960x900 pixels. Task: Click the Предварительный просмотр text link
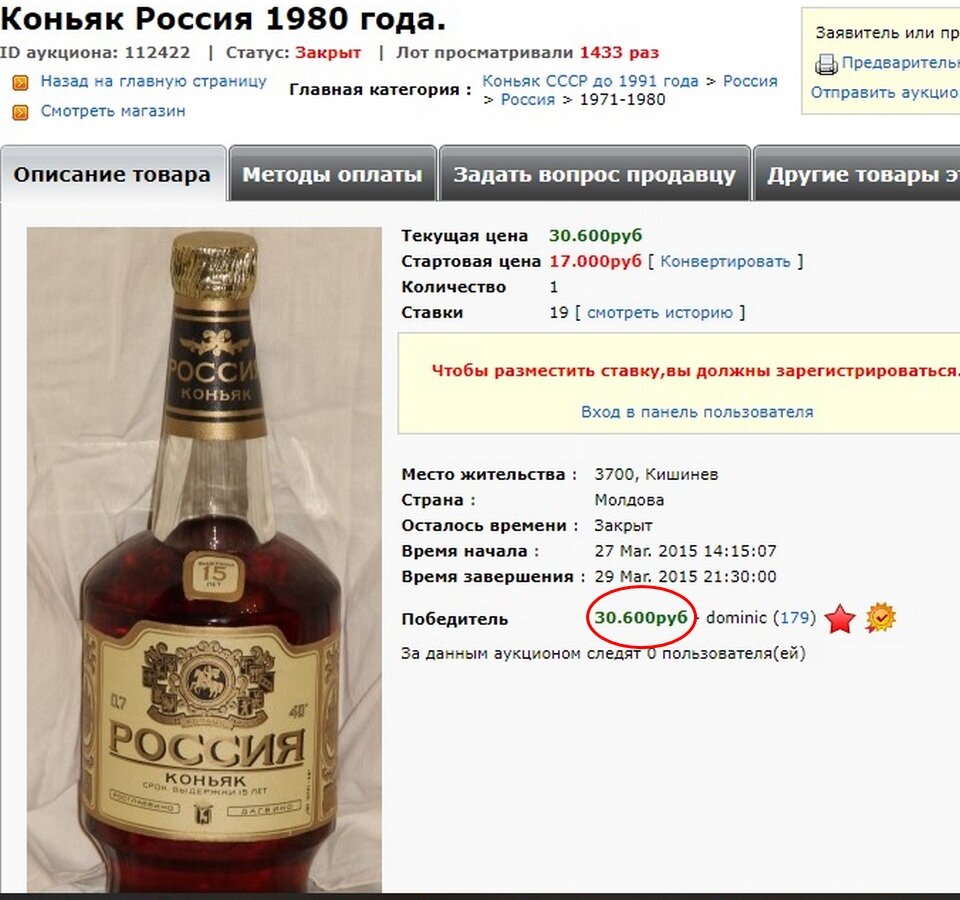[x=901, y=62]
